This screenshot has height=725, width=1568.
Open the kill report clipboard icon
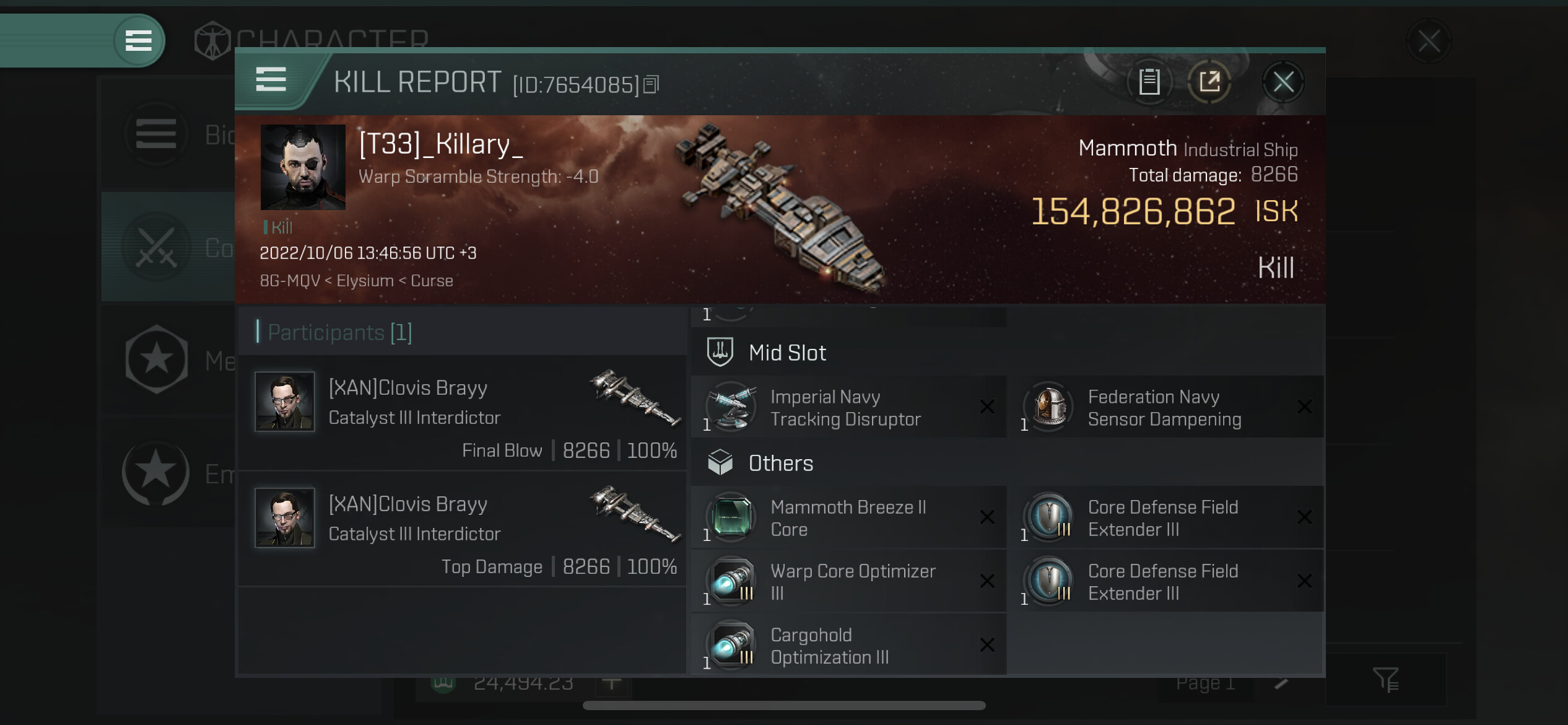[1149, 82]
